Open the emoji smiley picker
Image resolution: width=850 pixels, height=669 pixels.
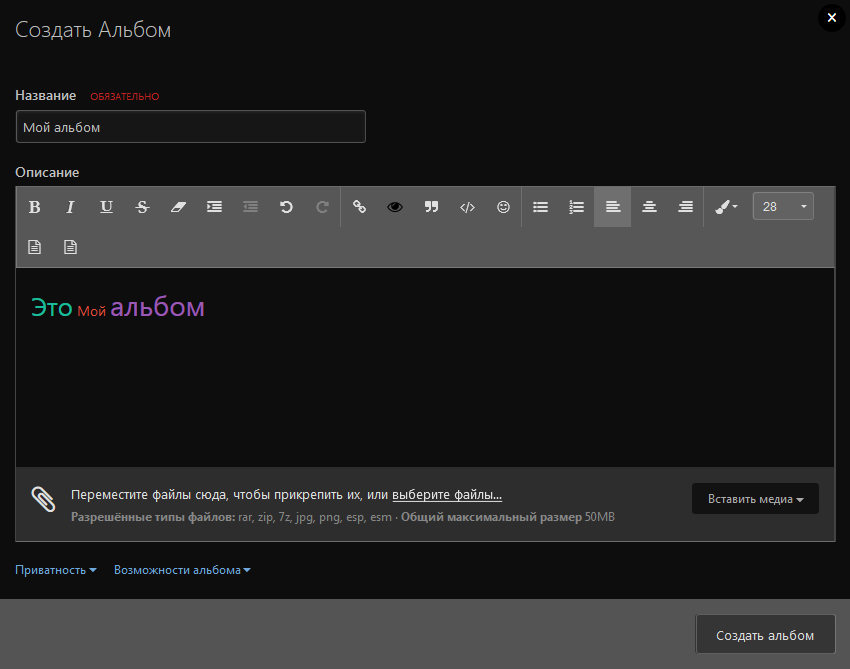click(503, 207)
